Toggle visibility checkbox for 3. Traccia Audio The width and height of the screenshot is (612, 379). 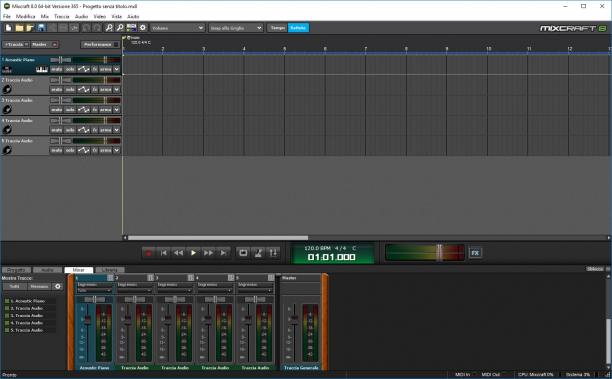click(x=7, y=315)
